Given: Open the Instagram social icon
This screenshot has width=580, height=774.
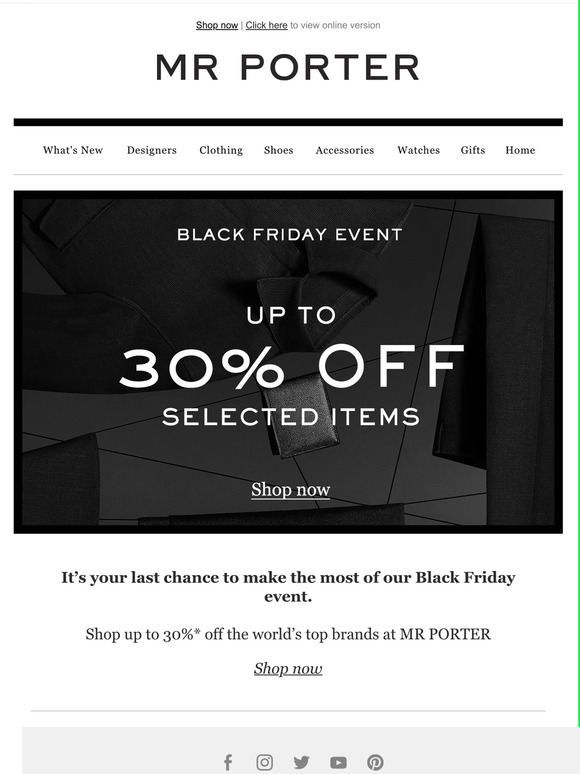Looking at the screenshot, I should 265,762.
